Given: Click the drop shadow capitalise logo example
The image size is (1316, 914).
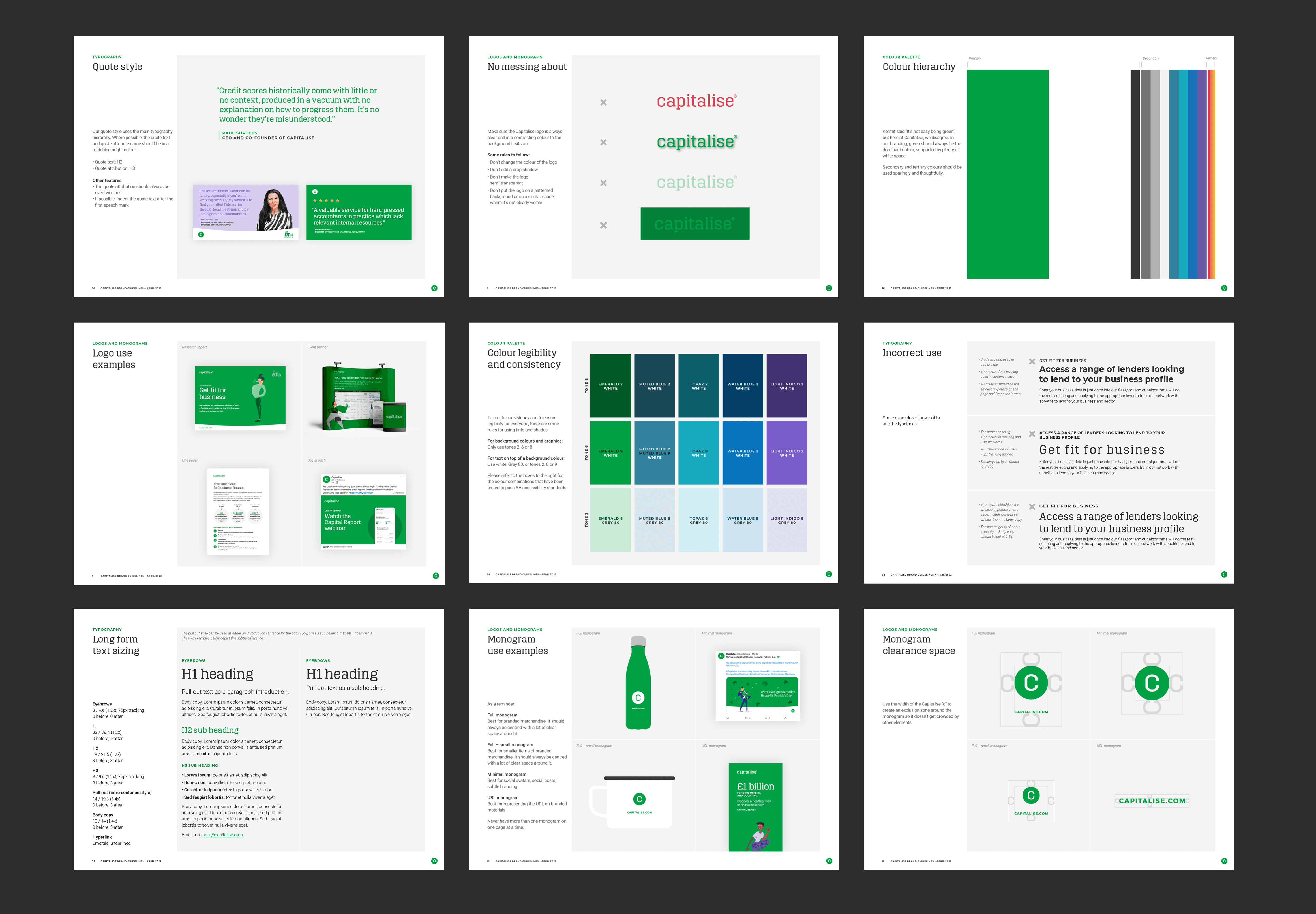Looking at the screenshot, I should click(696, 141).
